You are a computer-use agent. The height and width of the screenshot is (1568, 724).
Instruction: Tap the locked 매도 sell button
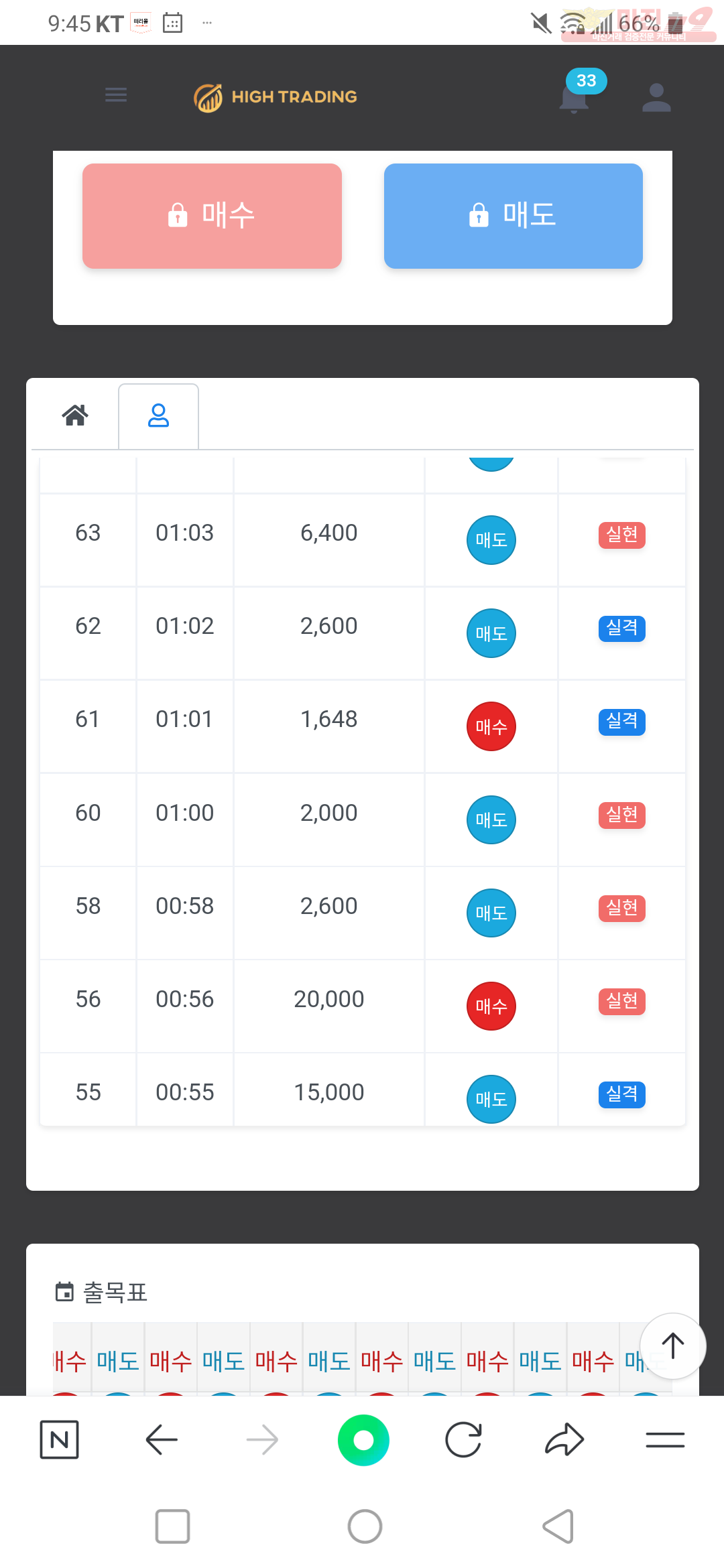[514, 216]
